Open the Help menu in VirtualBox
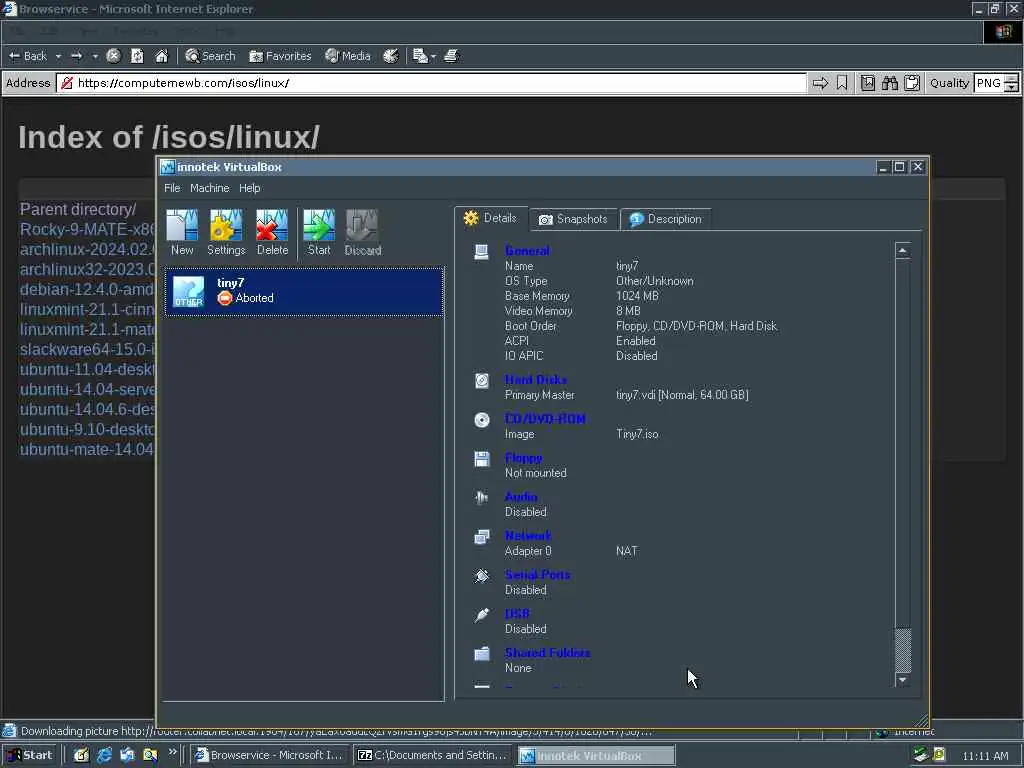This screenshot has height=768, width=1024. click(249, 188)
